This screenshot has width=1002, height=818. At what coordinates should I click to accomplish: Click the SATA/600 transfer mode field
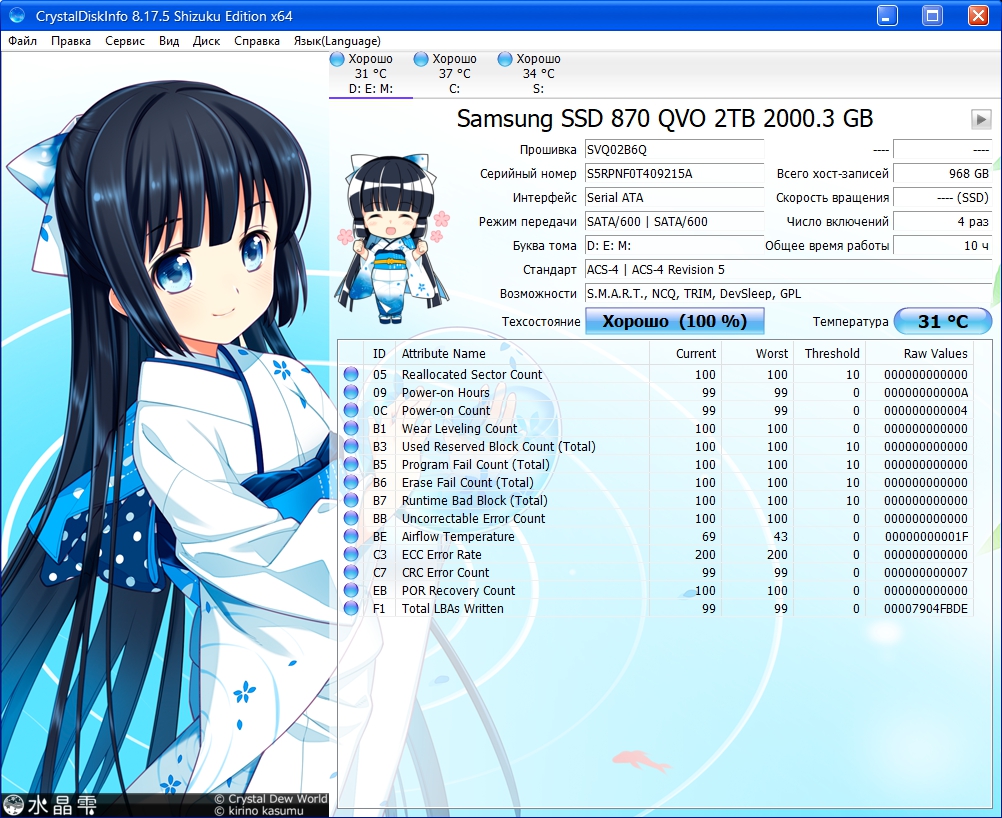click(674, 222)
